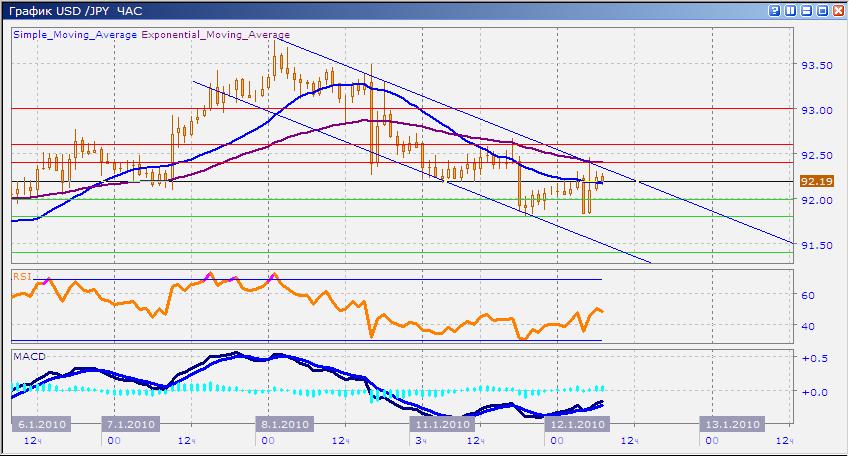The height and width of the screenshot is (456, 849).
Task: Close the USD/JPY chart window
Action: coord(839,10)
